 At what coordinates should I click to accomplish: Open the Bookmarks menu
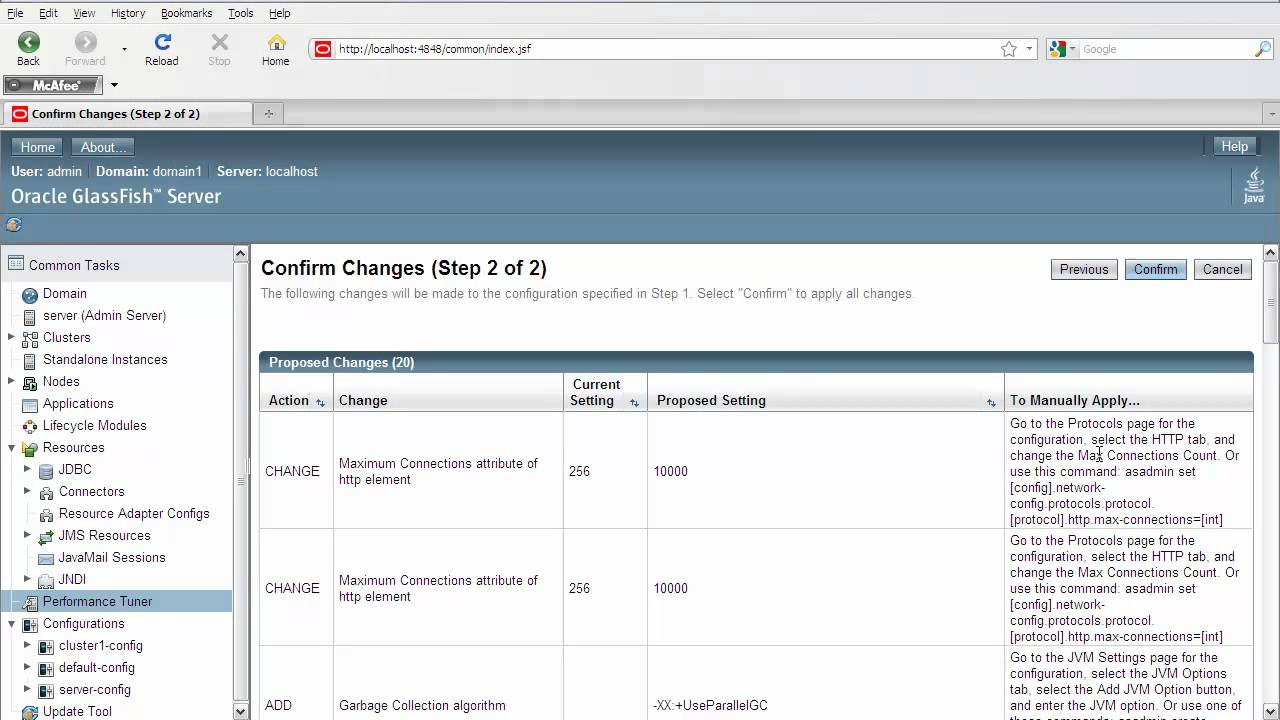186,13
